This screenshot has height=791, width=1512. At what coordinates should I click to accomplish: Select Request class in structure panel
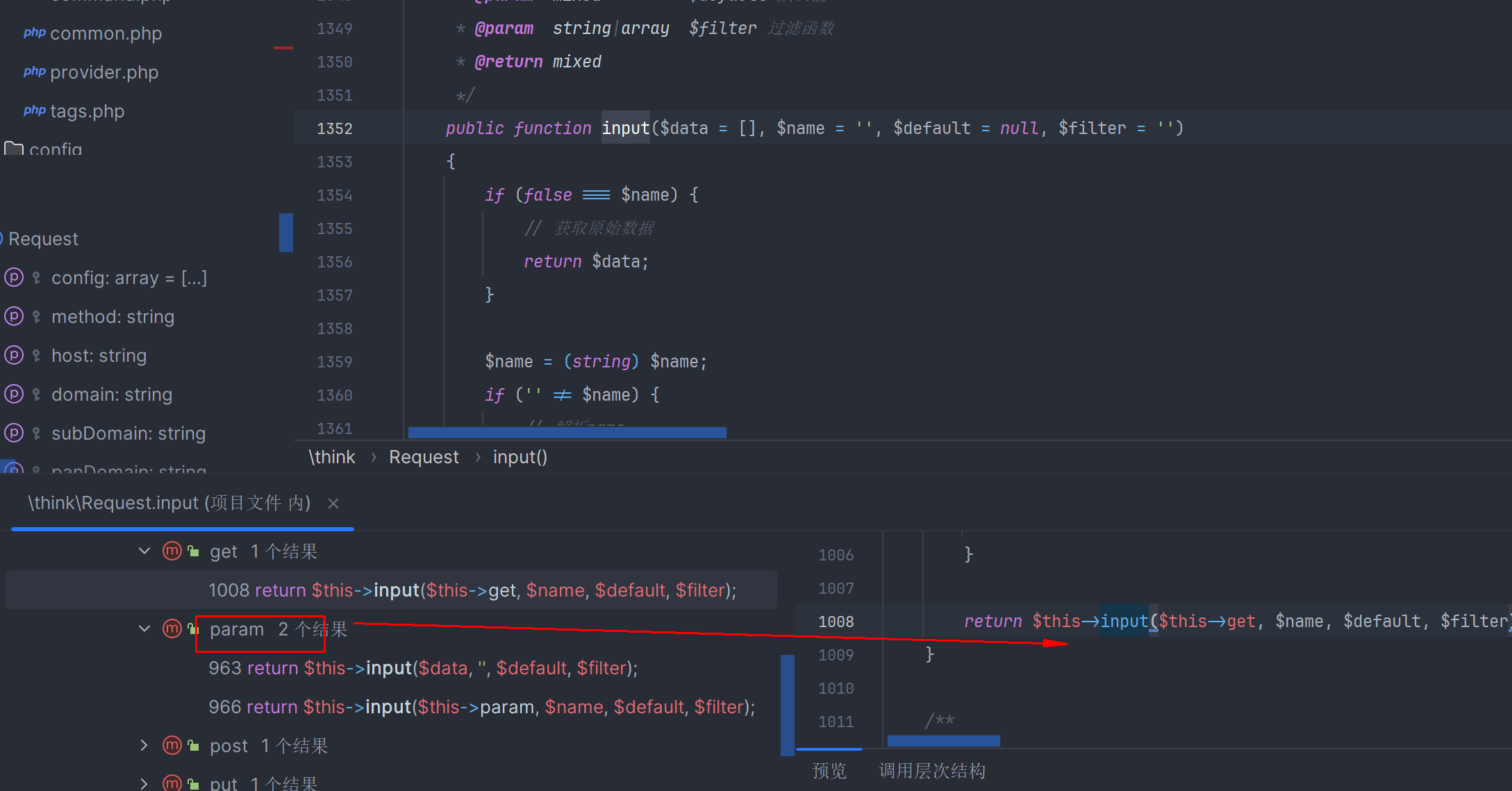(x=43, y=239)
